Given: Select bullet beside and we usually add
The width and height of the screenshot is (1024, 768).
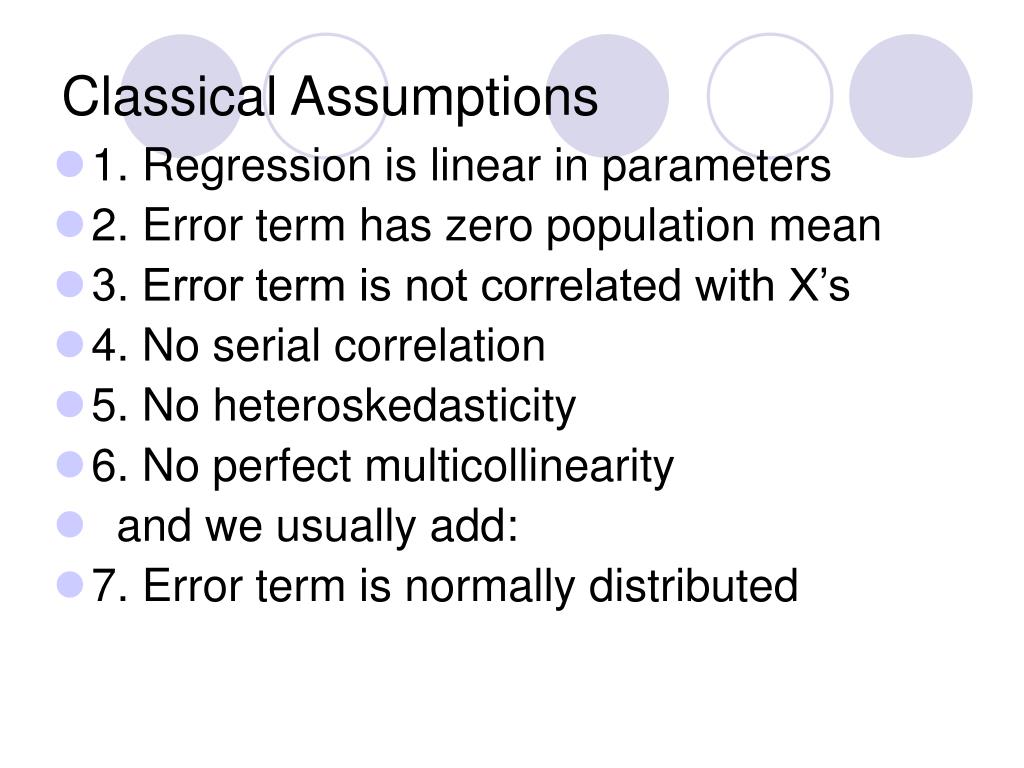Looking at the screenshot, I should 70,524.
